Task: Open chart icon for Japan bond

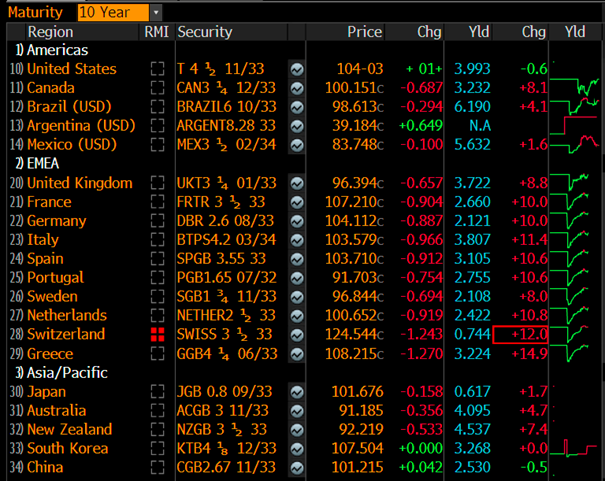Action: (x=297, y=392)
